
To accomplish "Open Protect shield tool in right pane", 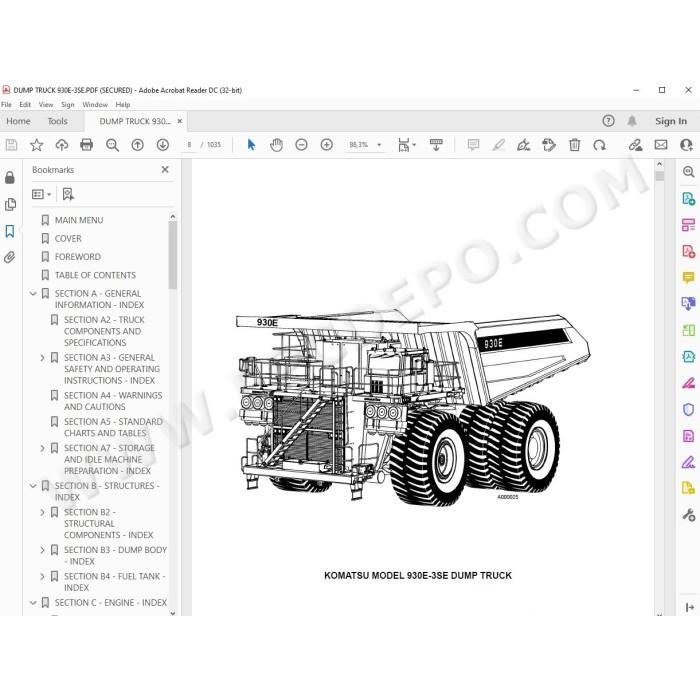I will click(x=688, y=409).
